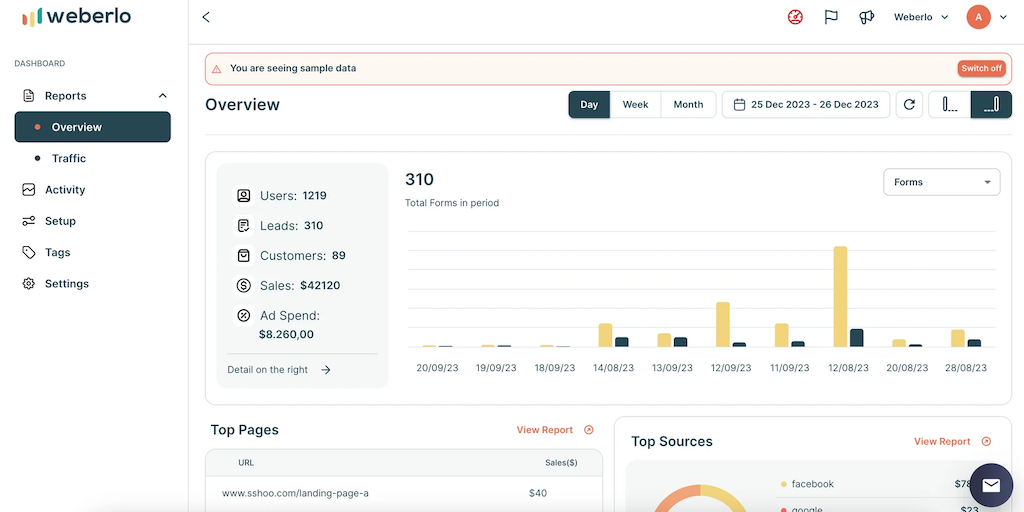Switch off sample data

tap(980, 69)
